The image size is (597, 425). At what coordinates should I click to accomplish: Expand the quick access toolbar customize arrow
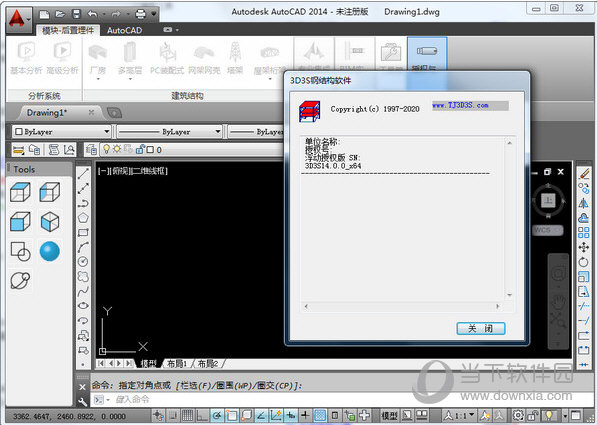pyautogui.click(x=154, y=14)
